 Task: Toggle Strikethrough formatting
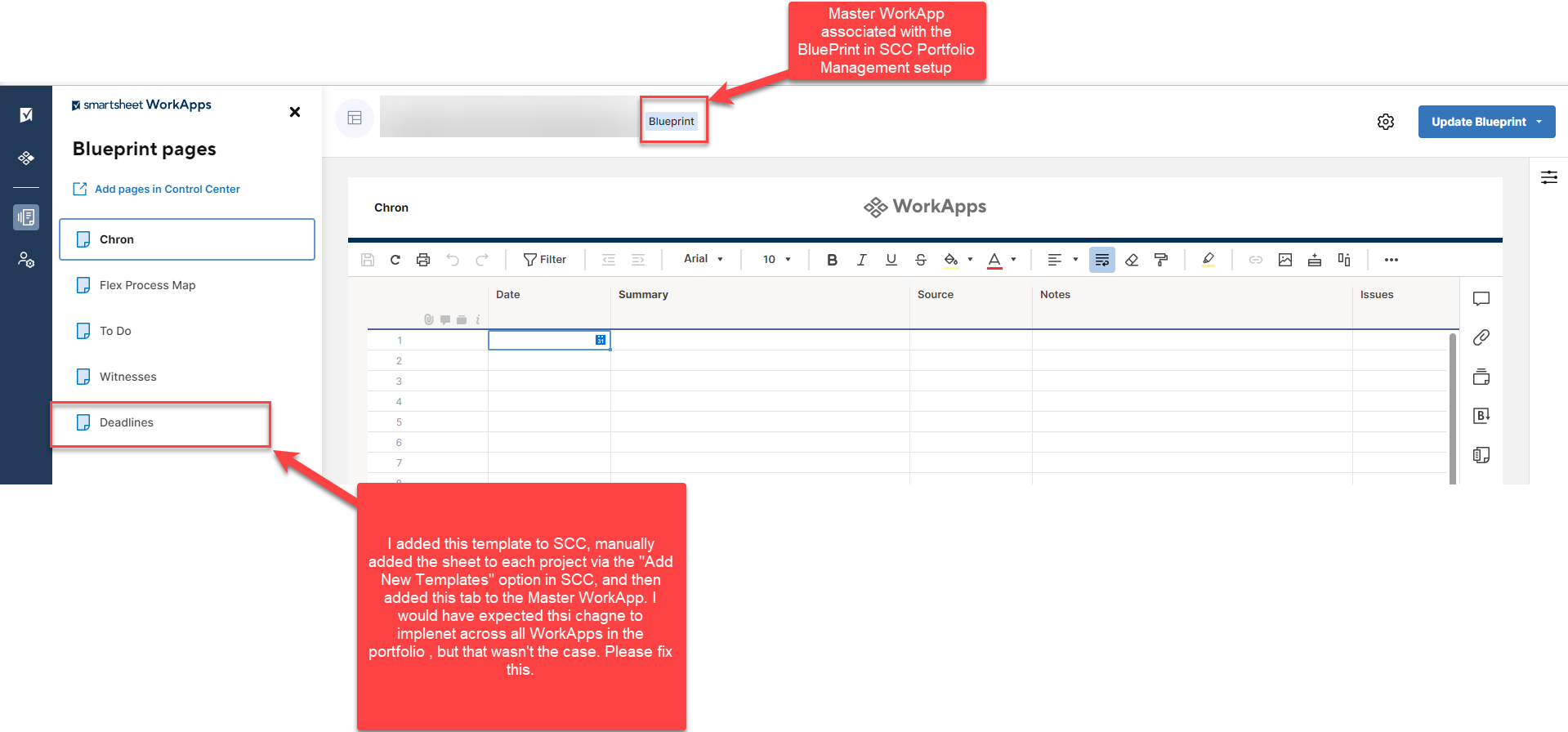coord(921,260)
